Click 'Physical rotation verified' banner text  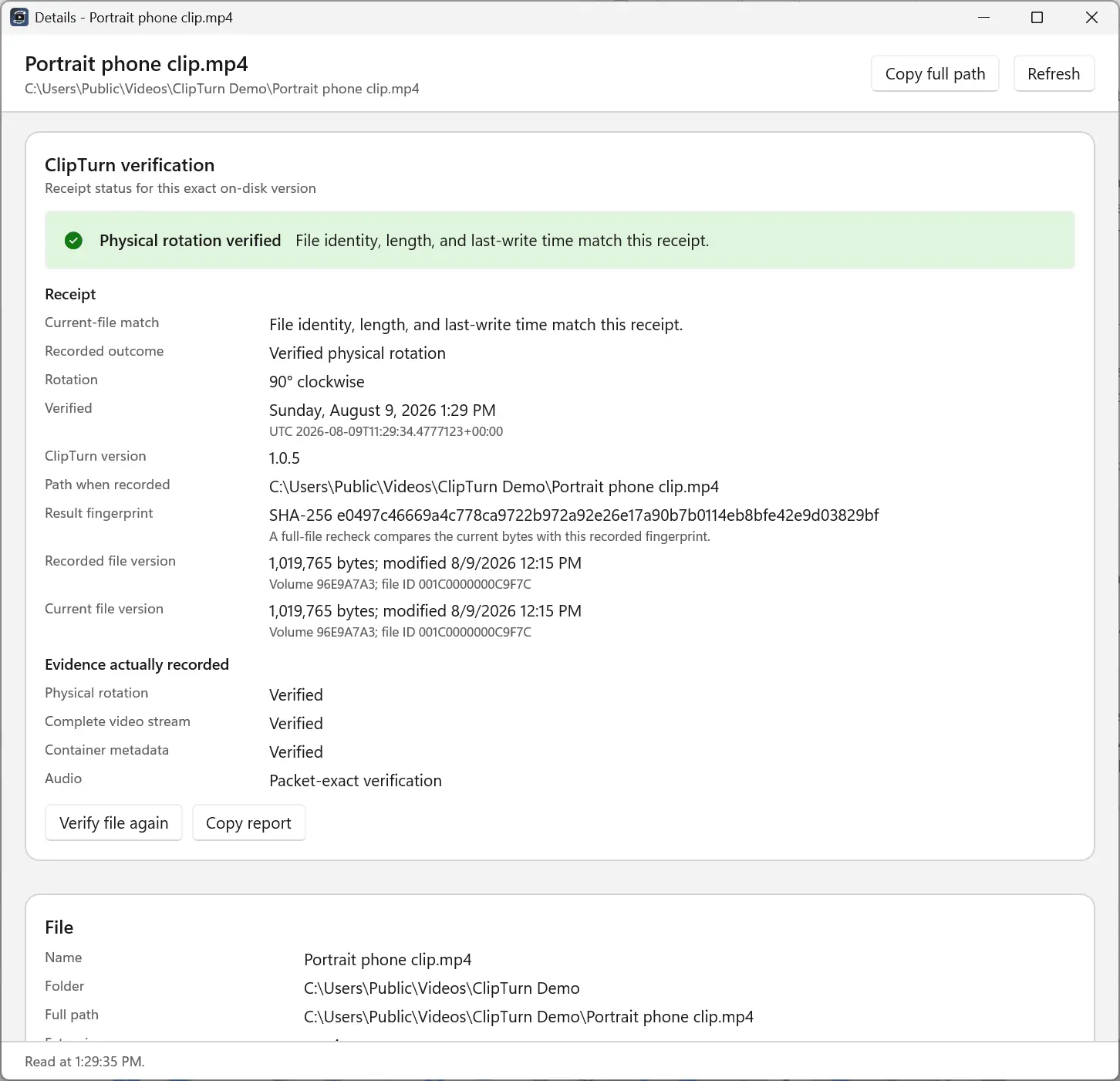coord(190,241)
